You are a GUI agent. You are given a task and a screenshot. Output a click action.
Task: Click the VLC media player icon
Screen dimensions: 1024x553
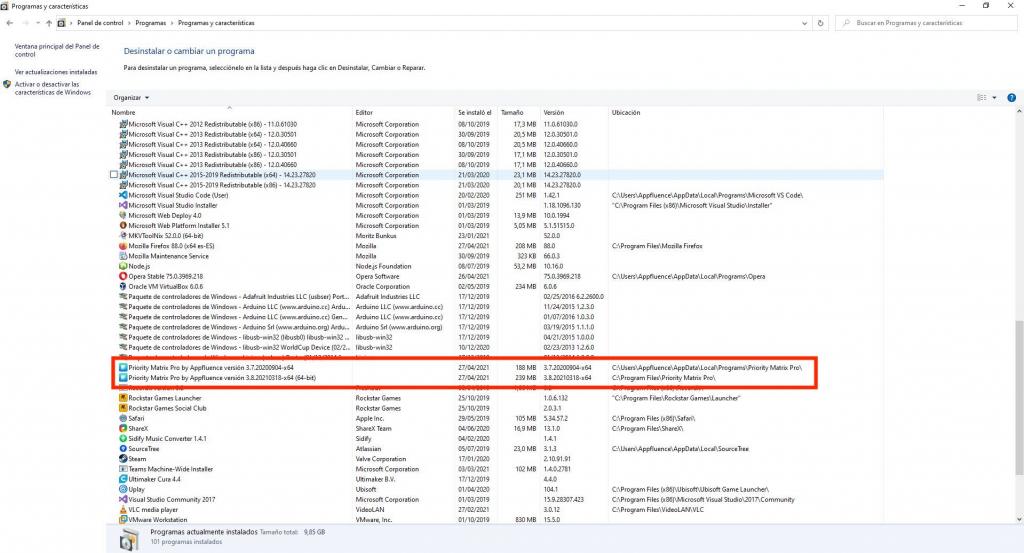123,510
